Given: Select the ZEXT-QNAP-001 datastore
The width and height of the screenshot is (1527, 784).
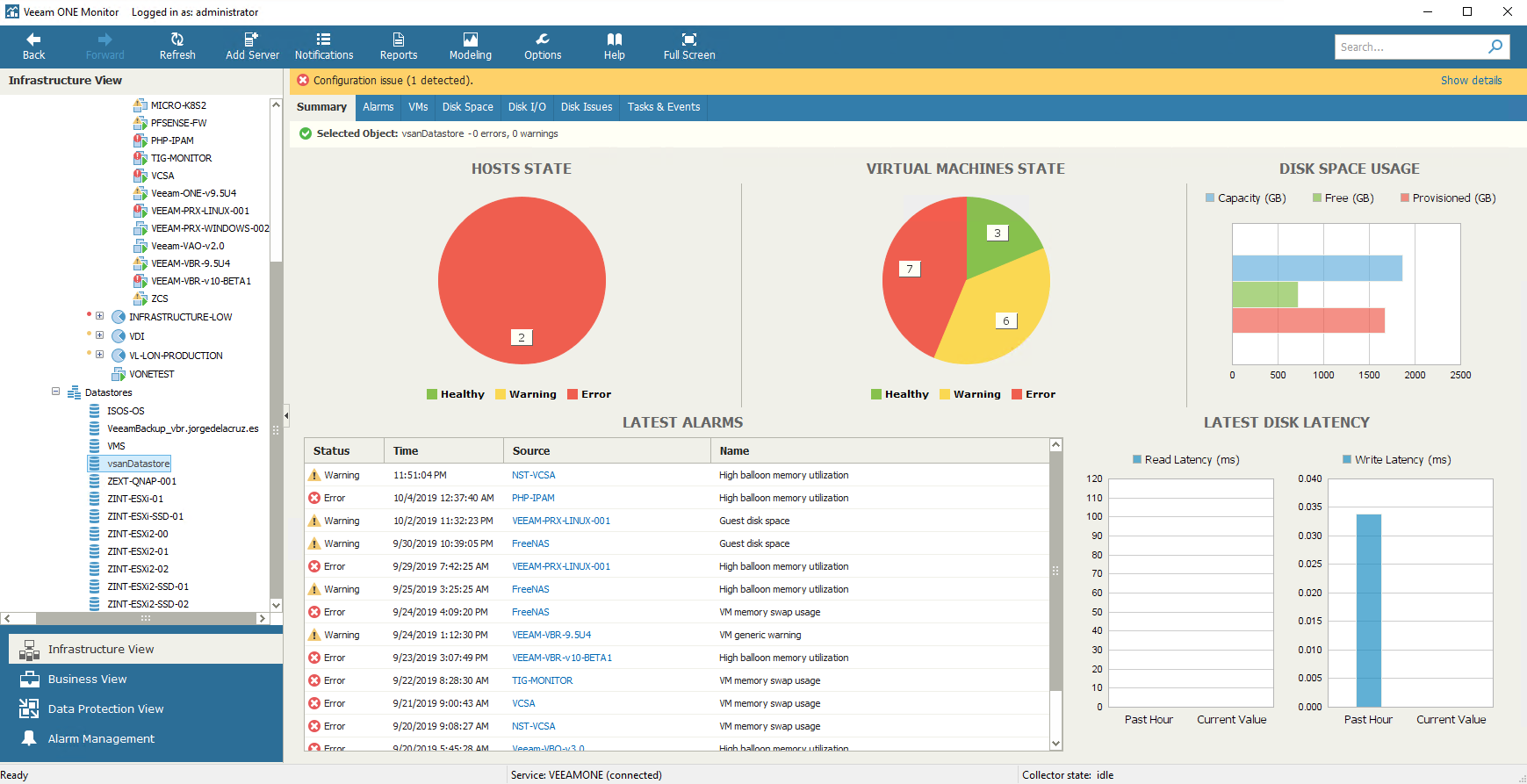Looking at the screenshot, I should click(142, 481).
